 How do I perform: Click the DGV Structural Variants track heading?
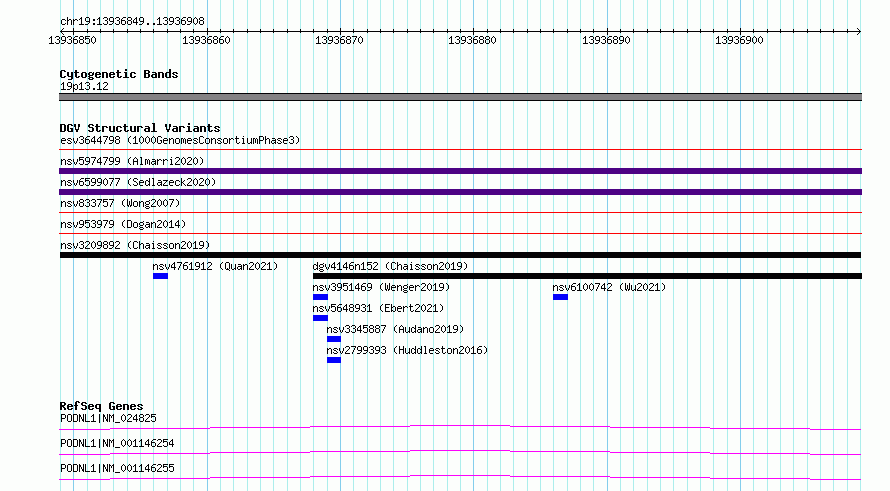pyautogui.click(x=140, y=128)
